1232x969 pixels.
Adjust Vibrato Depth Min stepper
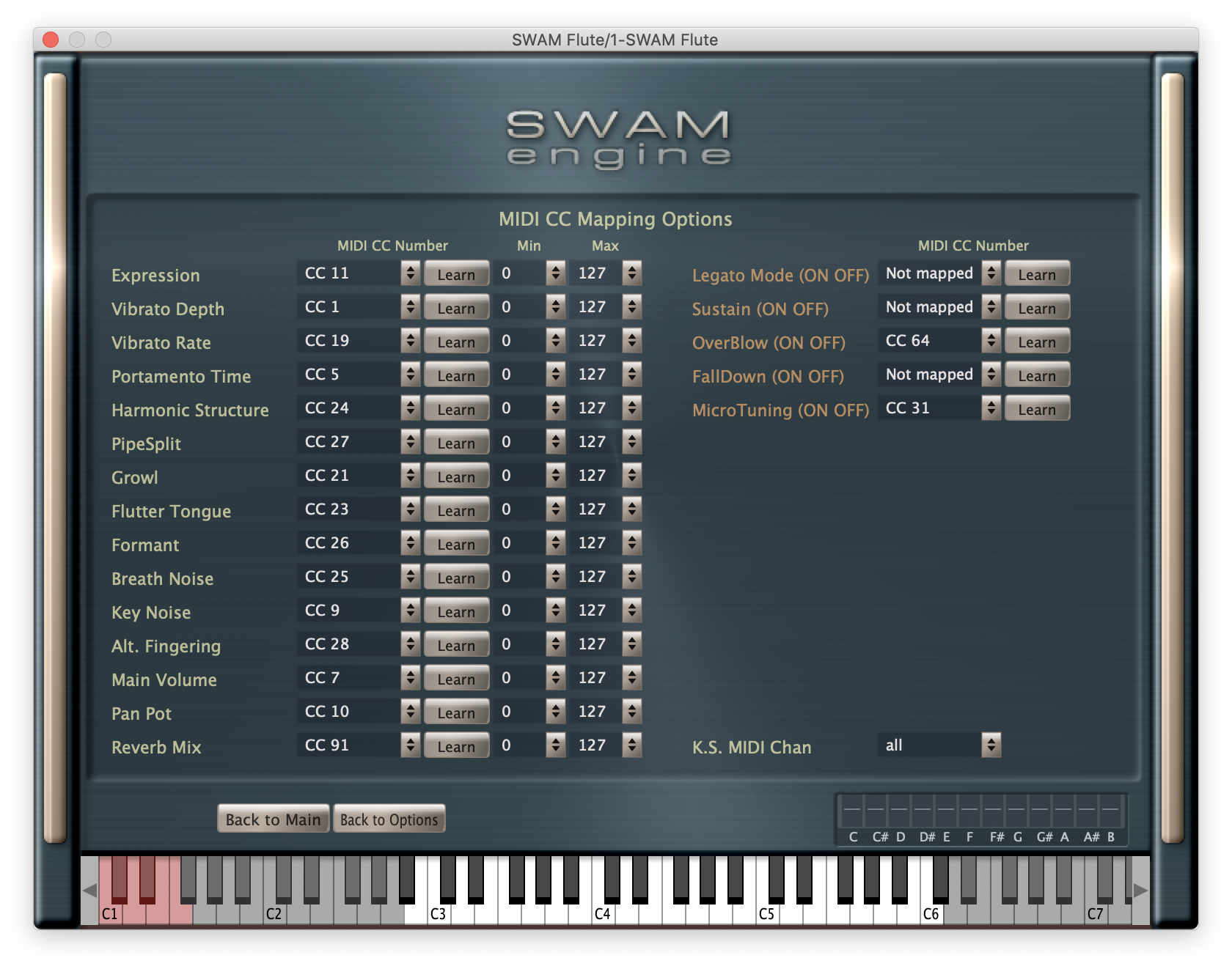556,307
